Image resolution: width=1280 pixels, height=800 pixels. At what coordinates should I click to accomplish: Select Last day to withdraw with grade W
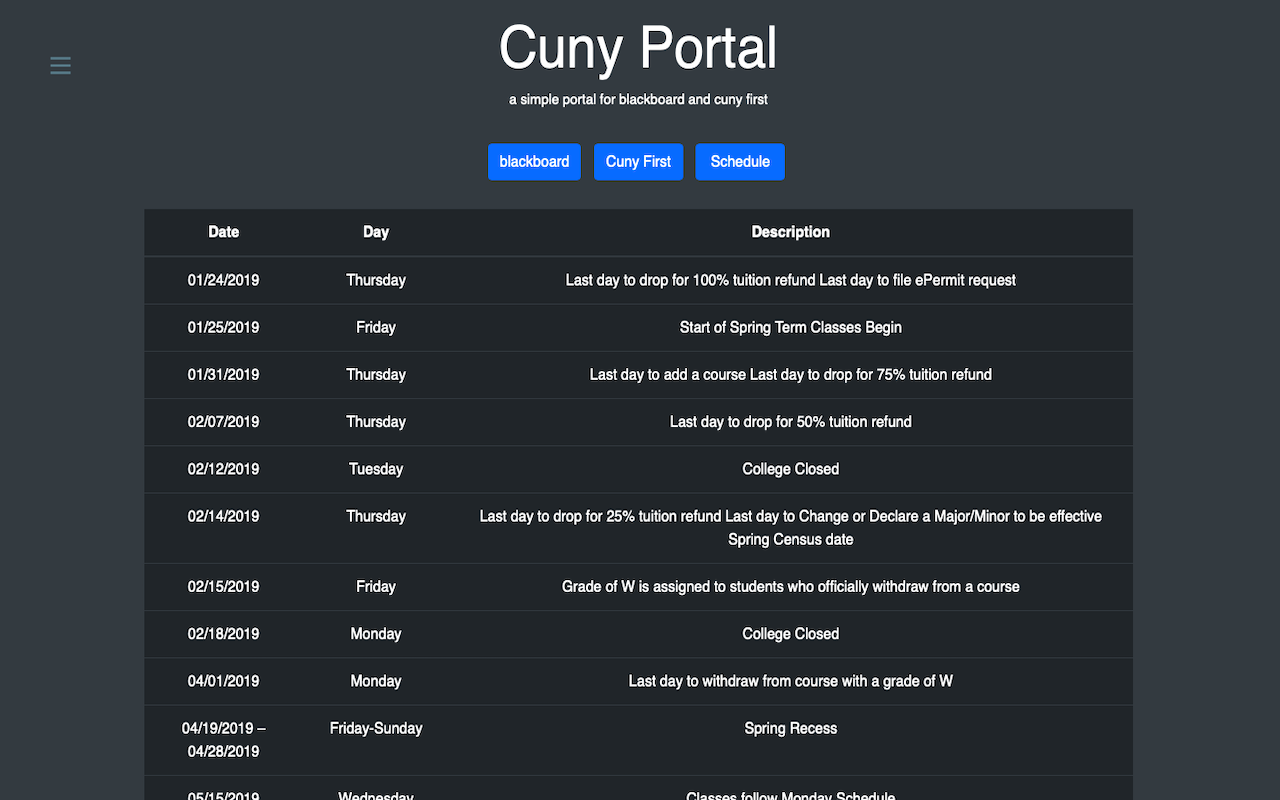point(791,681)
